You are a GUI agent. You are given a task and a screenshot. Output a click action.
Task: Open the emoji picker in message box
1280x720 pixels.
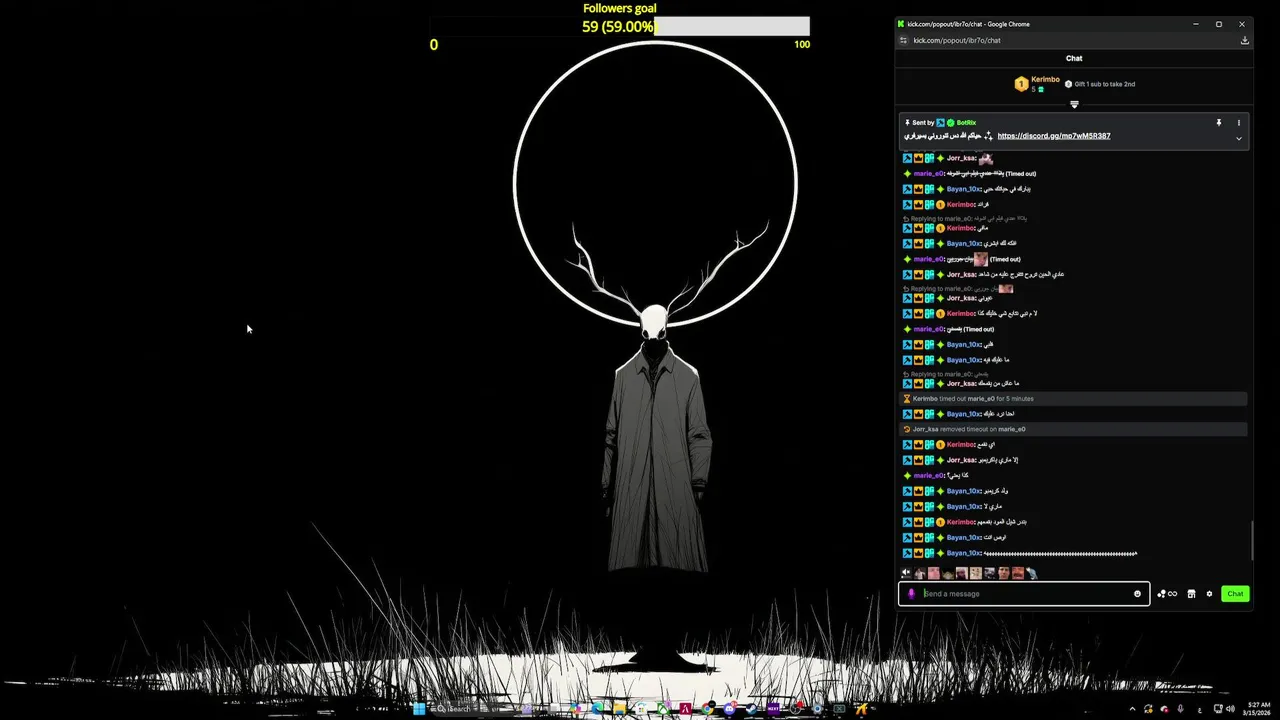[x=1137, y=594]
